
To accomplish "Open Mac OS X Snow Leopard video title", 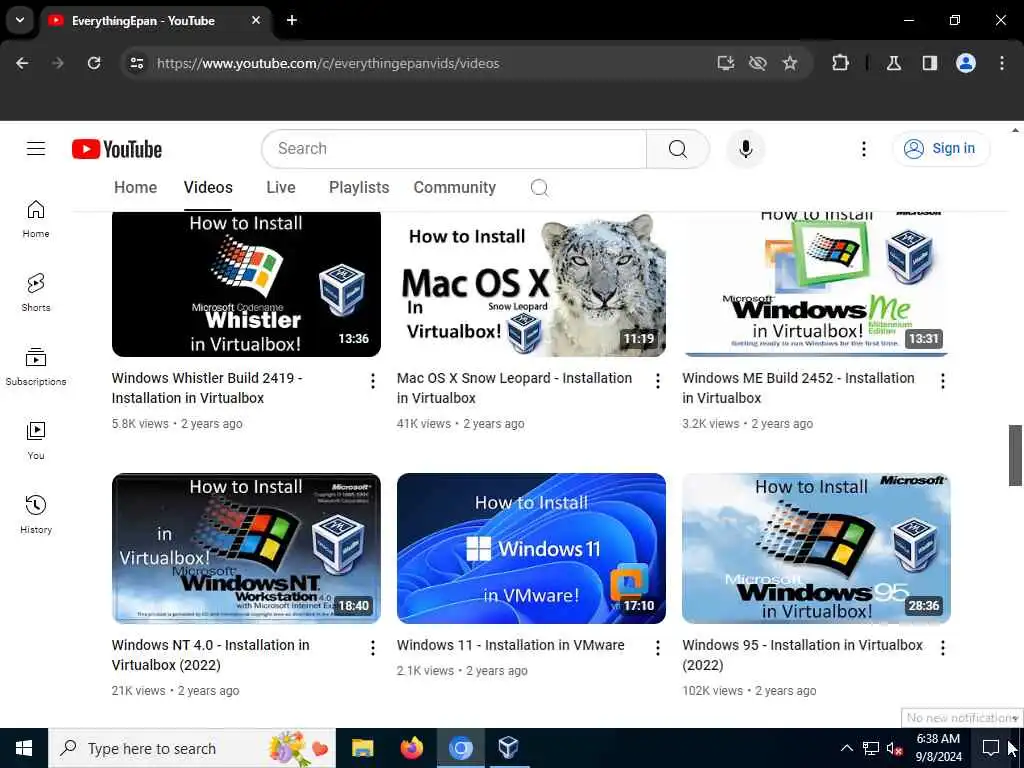I will click(x=514, y=388).
